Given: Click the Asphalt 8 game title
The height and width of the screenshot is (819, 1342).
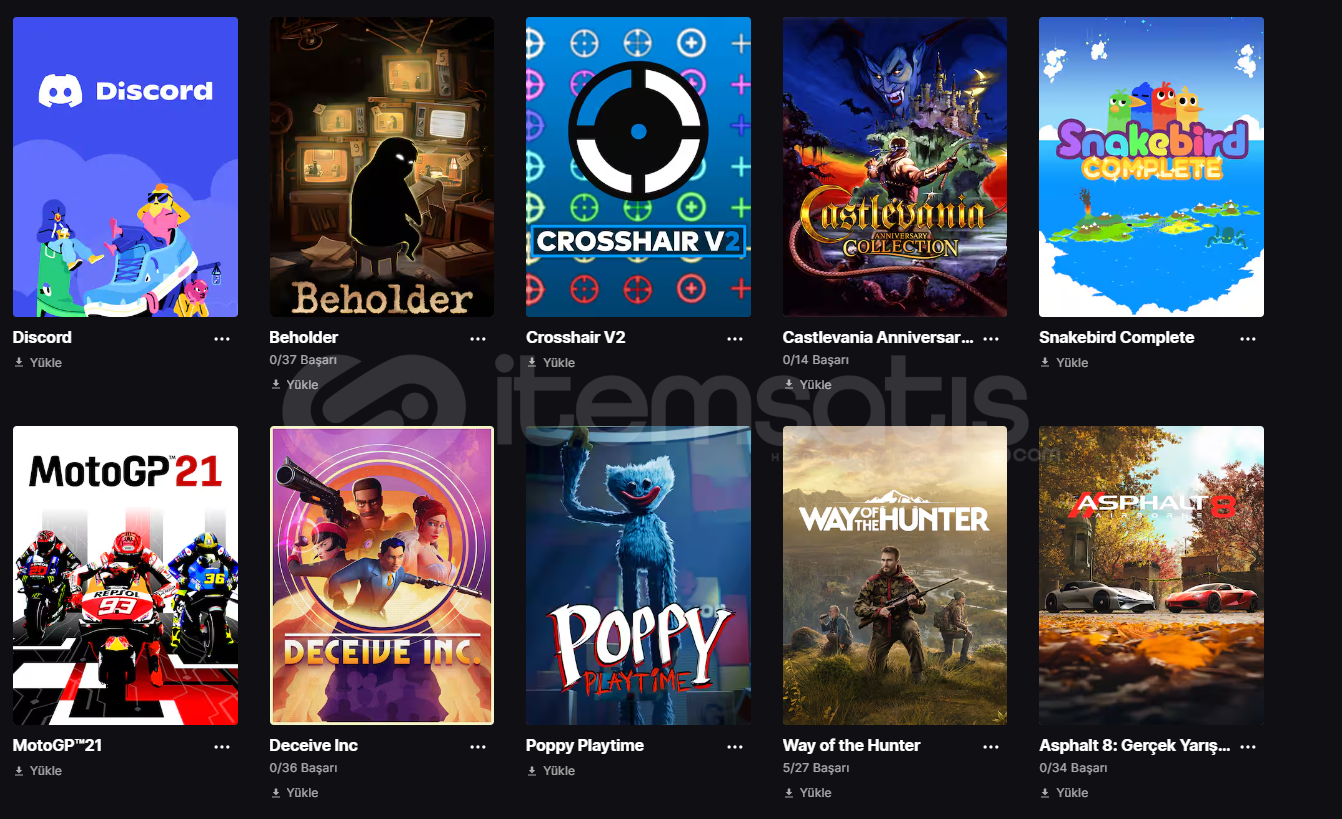Looking at the screenshot, I should [1135, 746].
